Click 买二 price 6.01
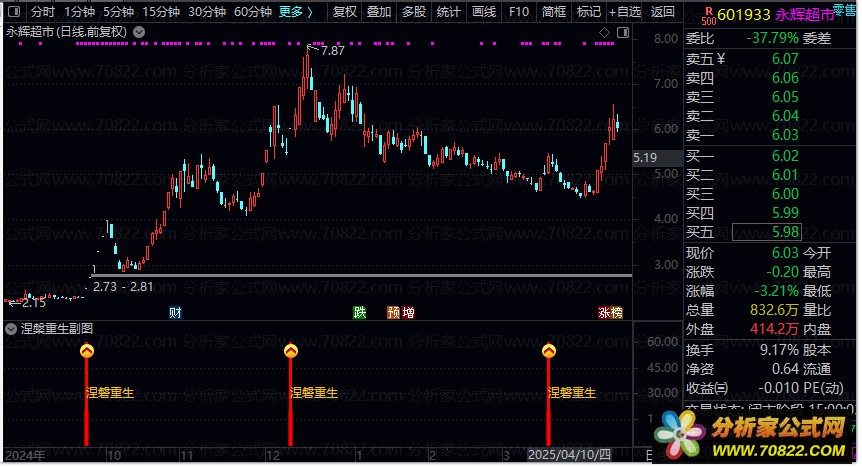 (785, 175)
